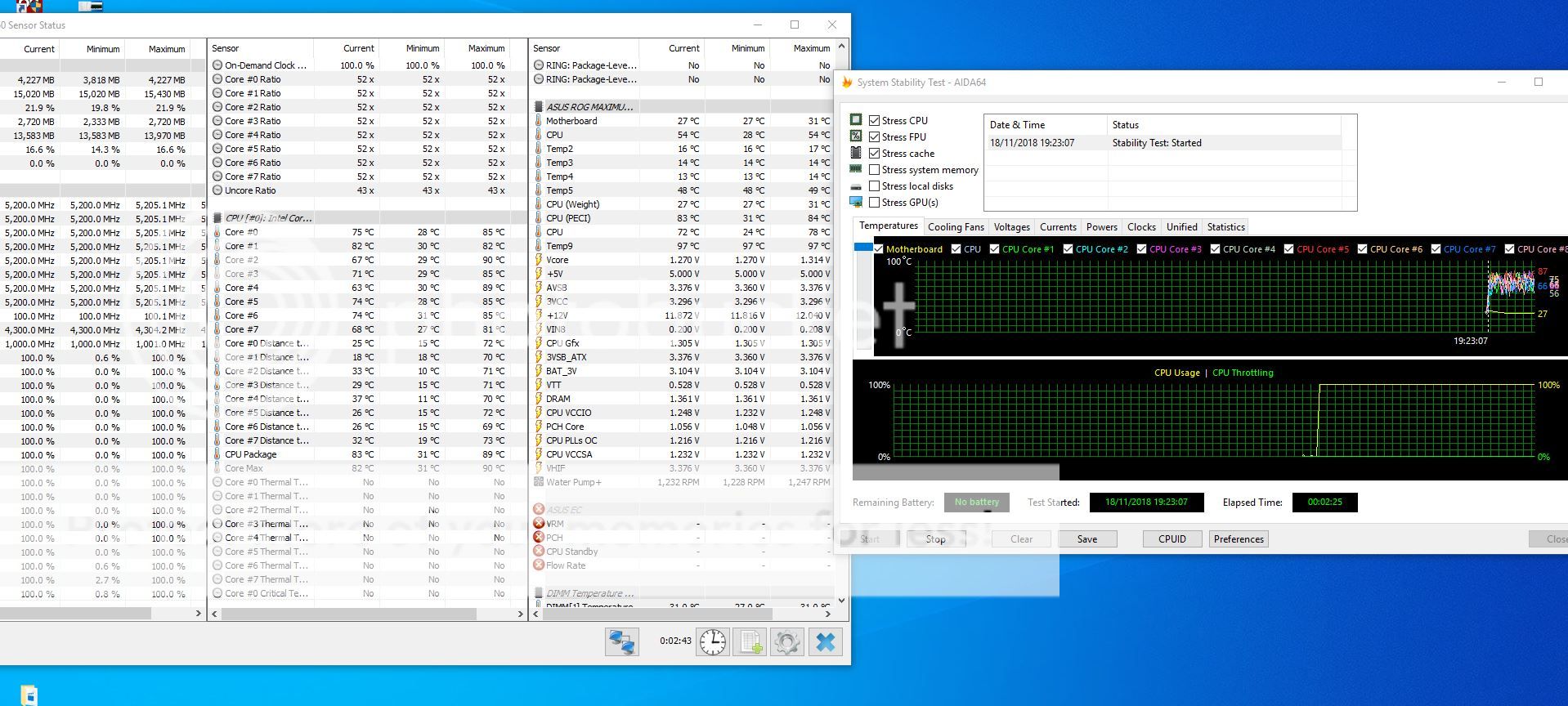Click the lightning bolt icon of DRAM row
Viewport: 1568px width, 706px height.
[x=539, y=399]
